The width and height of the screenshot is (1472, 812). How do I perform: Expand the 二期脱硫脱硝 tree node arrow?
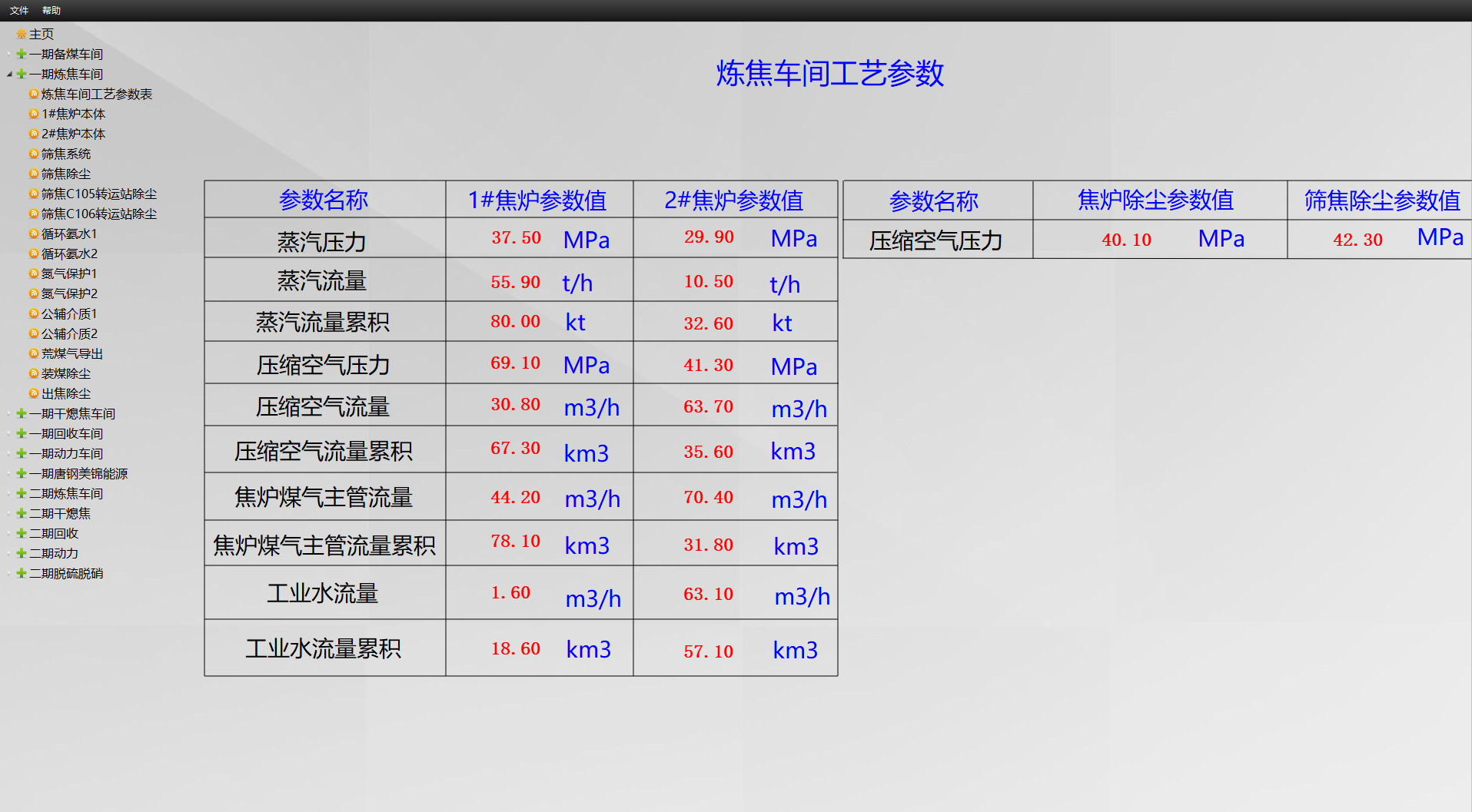point(9,573)
